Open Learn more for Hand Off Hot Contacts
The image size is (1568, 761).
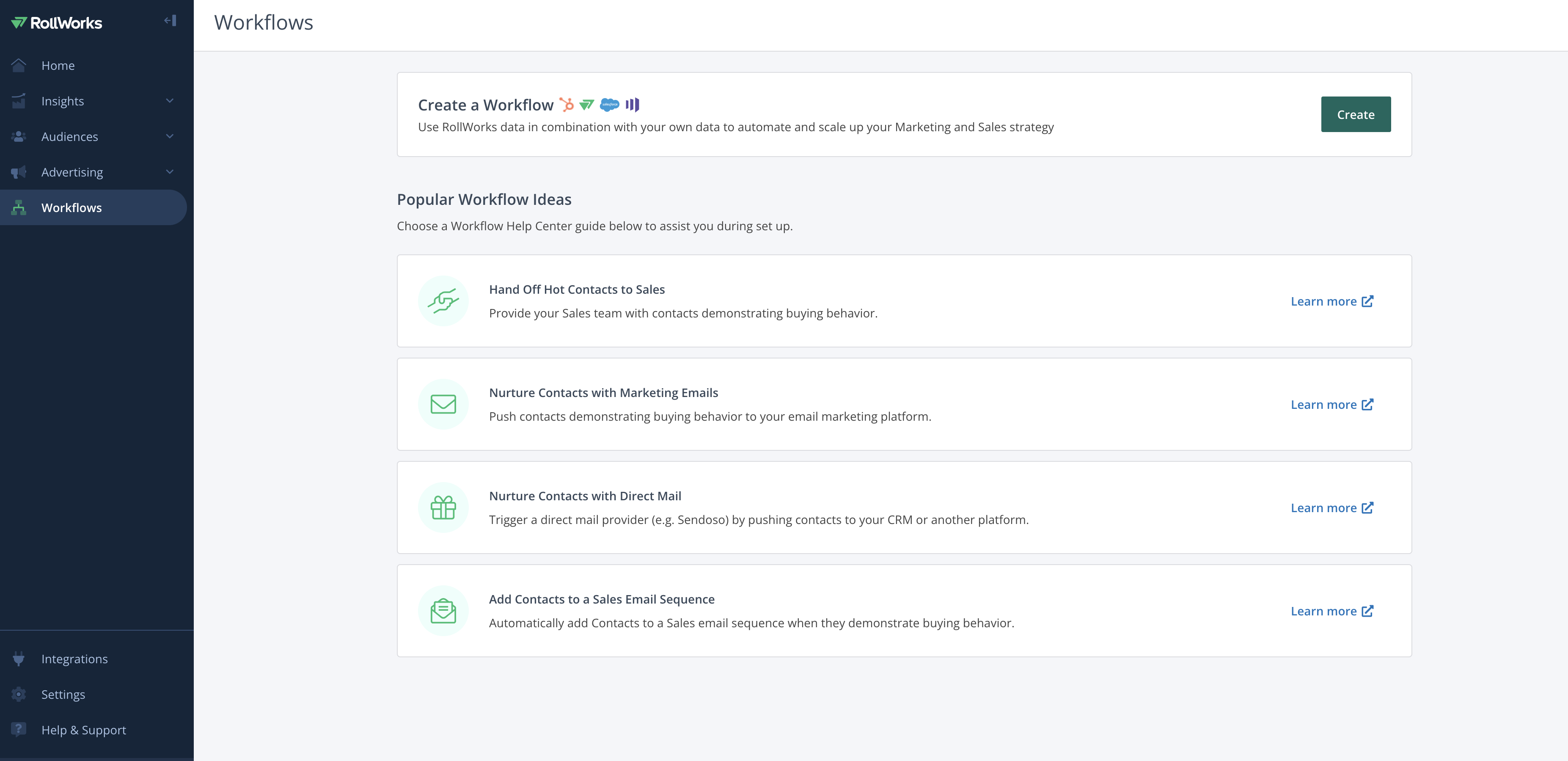coord(1332,301)
